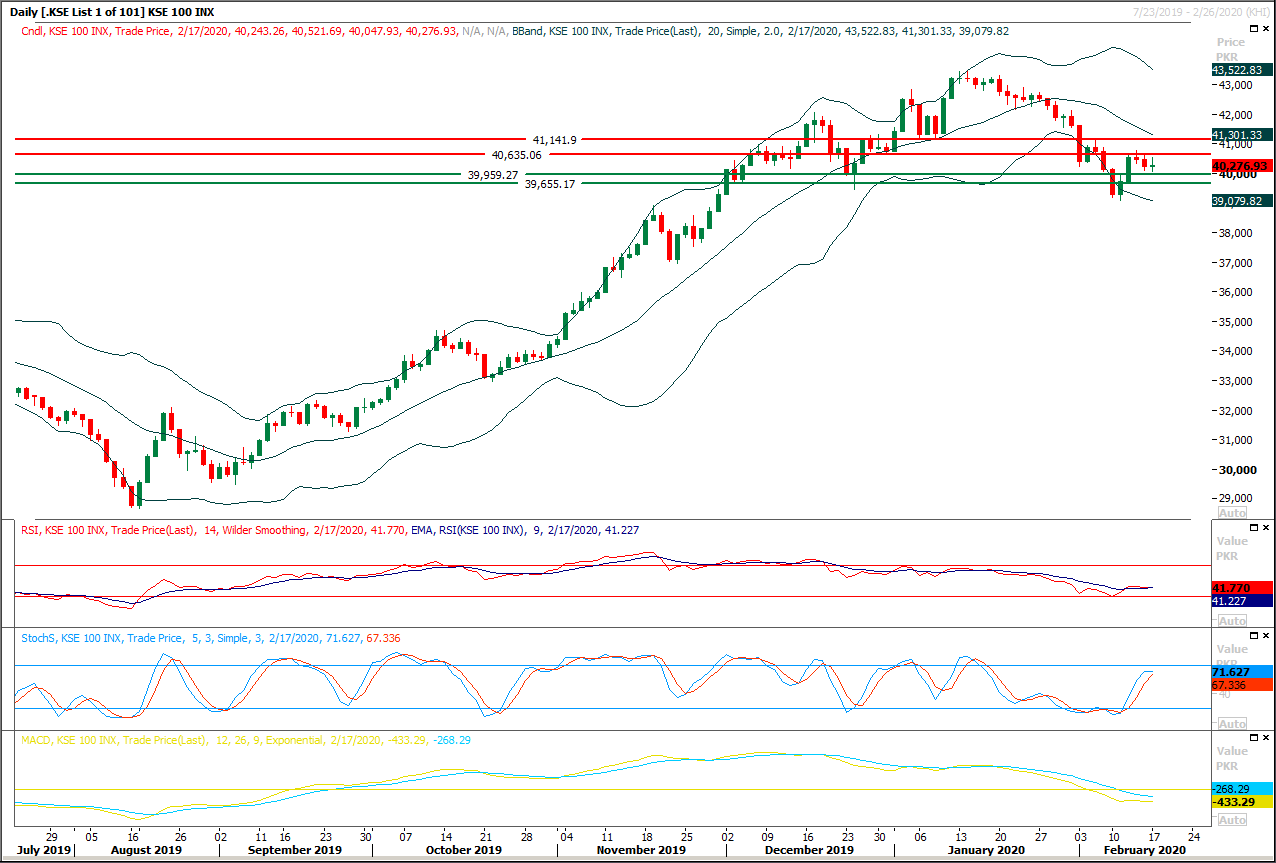Select the 41,141.9 resistance line label
Image resolution: width=1276 pixels, height=863 pixels.
tap(556, 140)
